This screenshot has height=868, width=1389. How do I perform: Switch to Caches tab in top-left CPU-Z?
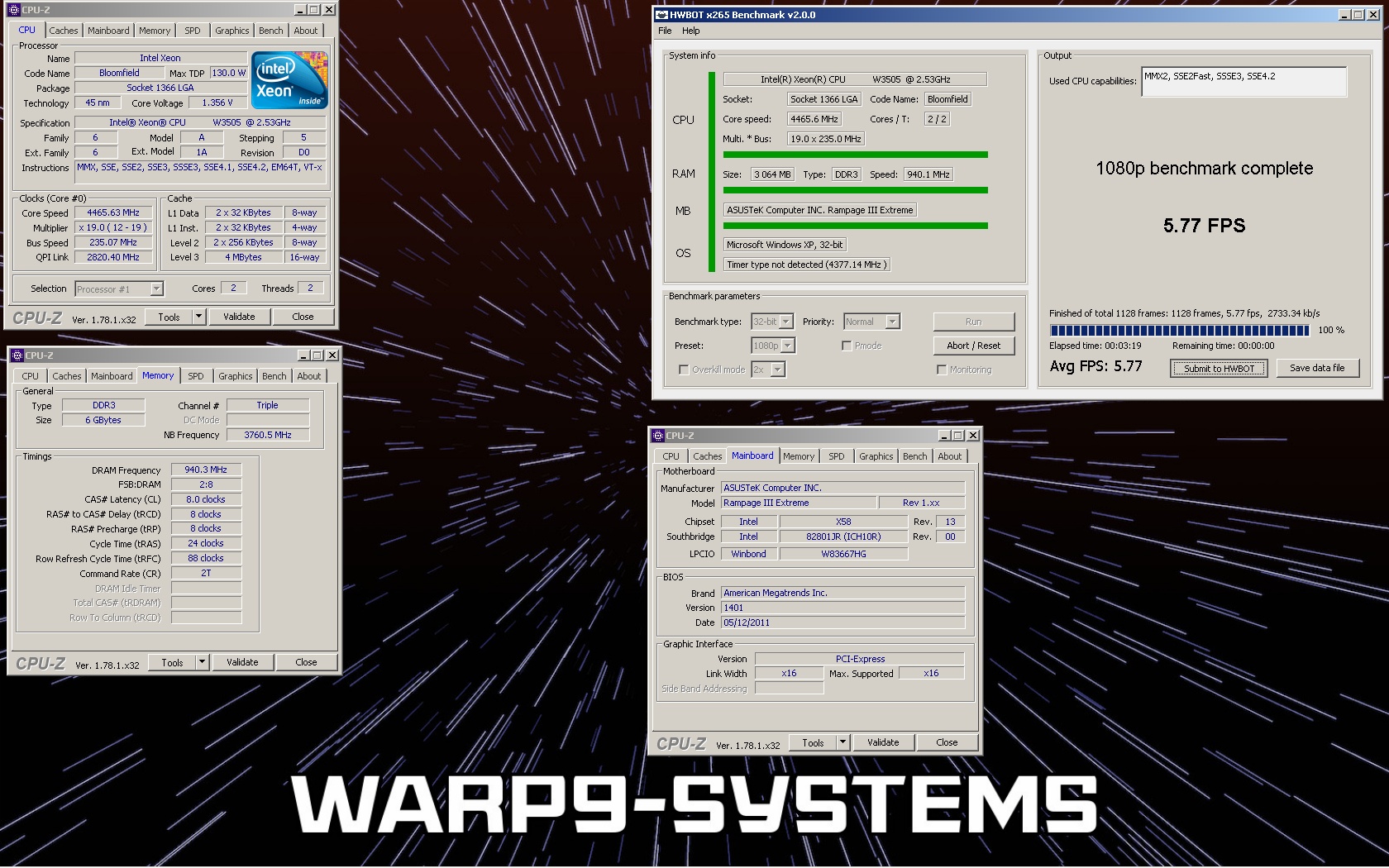pyautogui.click(x=63, y=31)
